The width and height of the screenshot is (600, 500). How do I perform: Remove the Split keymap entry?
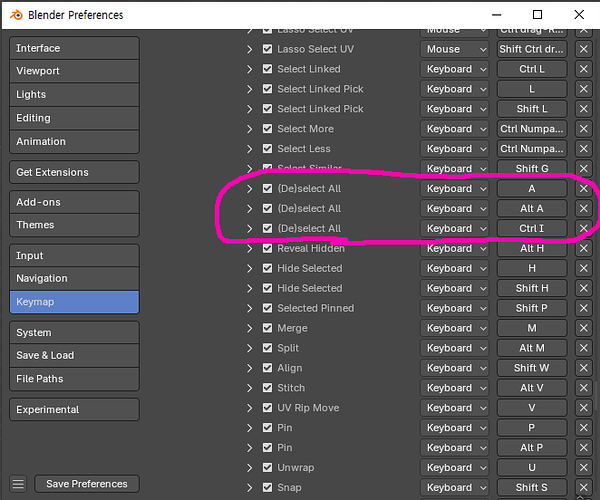point(583,348)
